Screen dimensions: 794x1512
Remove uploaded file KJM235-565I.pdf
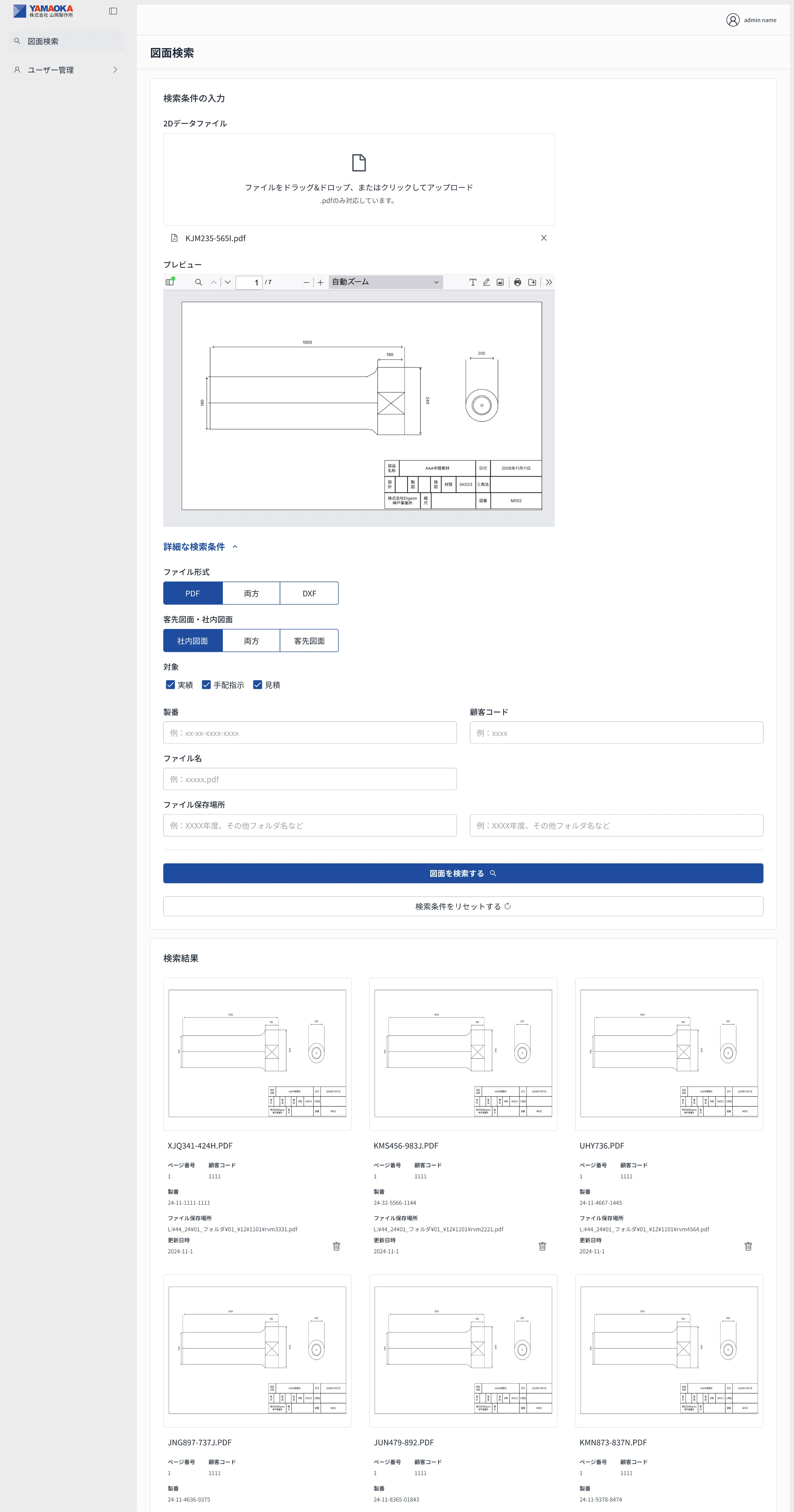point(543,238)
